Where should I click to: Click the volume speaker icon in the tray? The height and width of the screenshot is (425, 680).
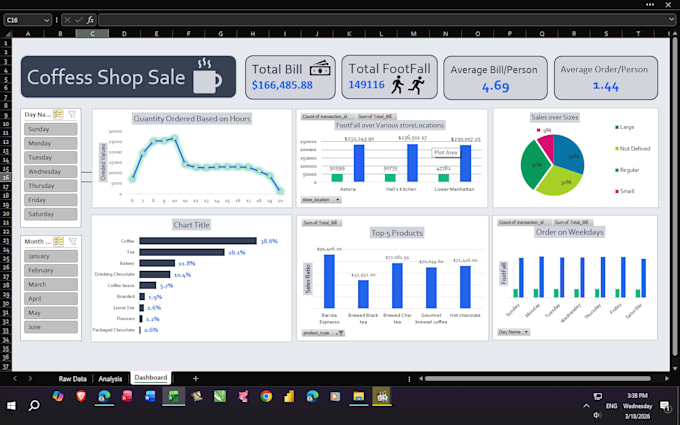[597, 415]
